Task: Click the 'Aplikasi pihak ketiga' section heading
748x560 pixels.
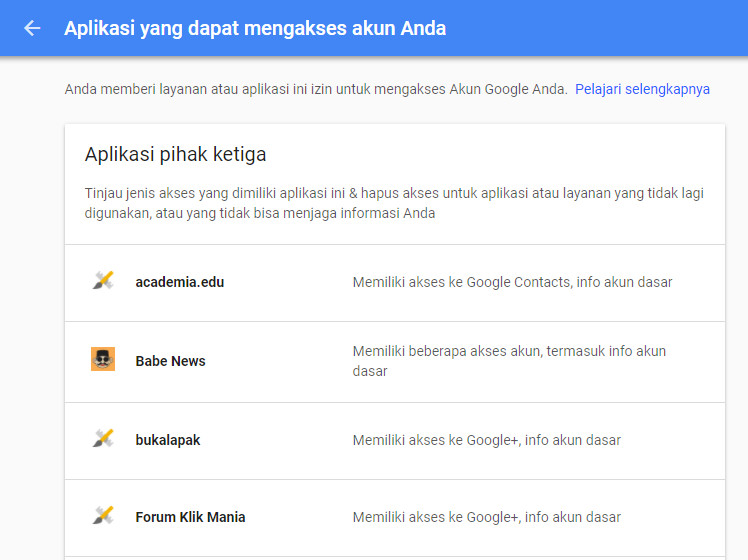Action: click(176, 155)
